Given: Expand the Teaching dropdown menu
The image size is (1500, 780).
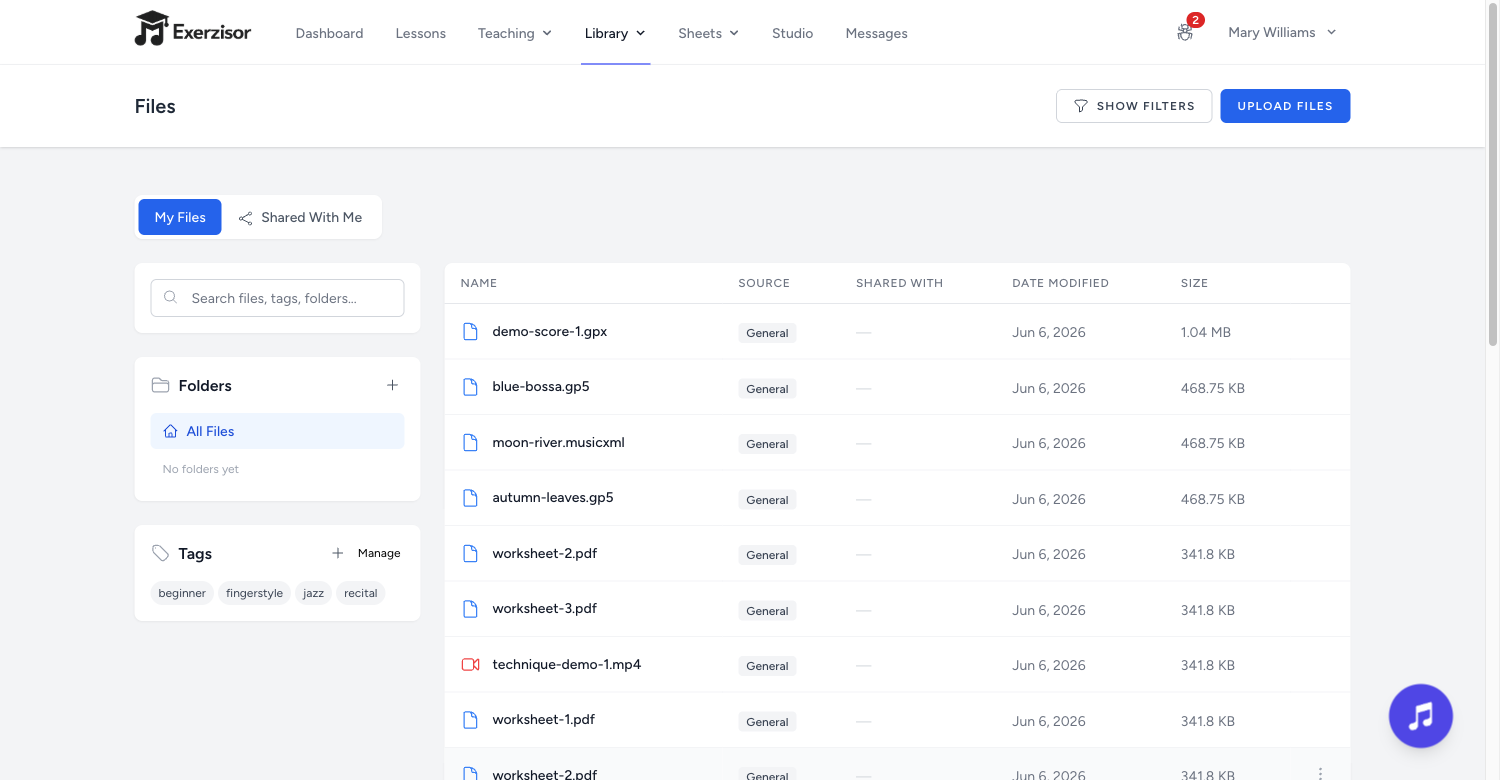Looking at the screenshot, I should pos(515,33).
